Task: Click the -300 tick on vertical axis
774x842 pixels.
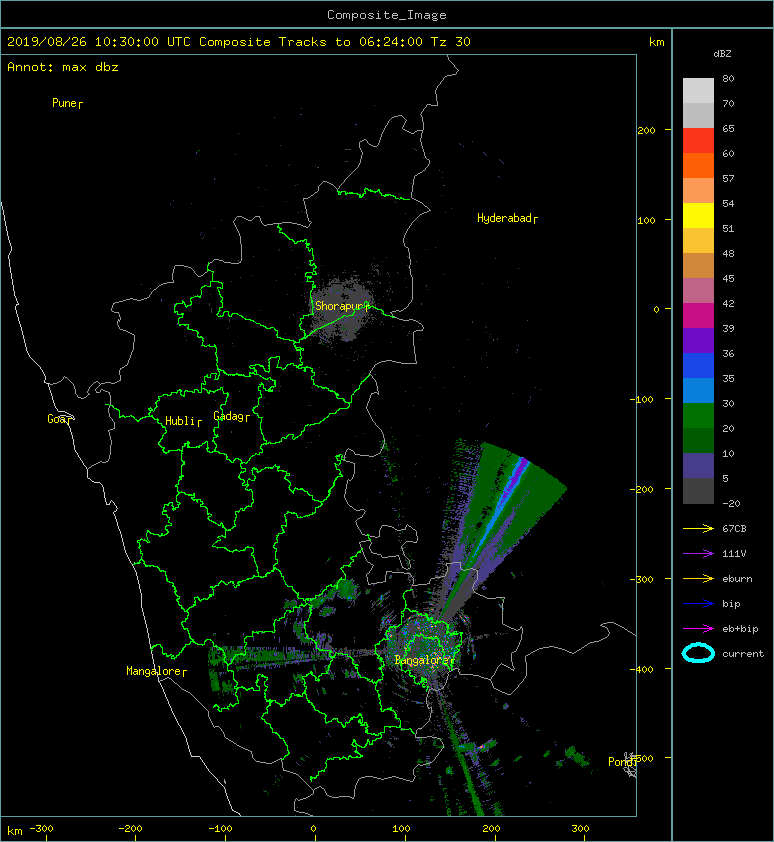Action: point(641,579)
